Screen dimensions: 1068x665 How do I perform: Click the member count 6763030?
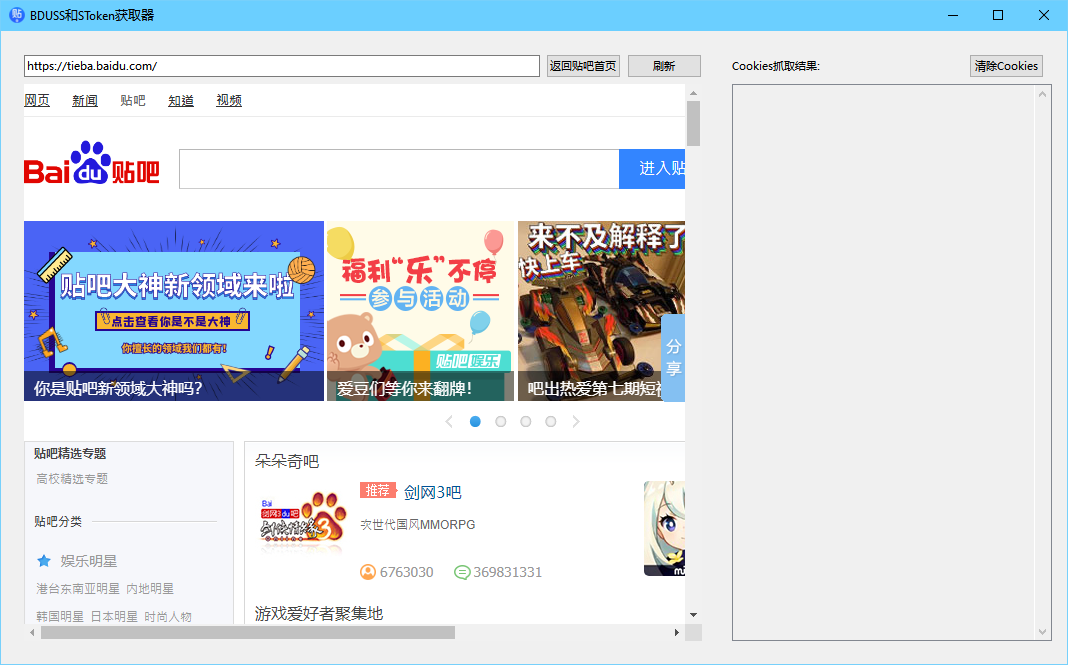point(407,572)
